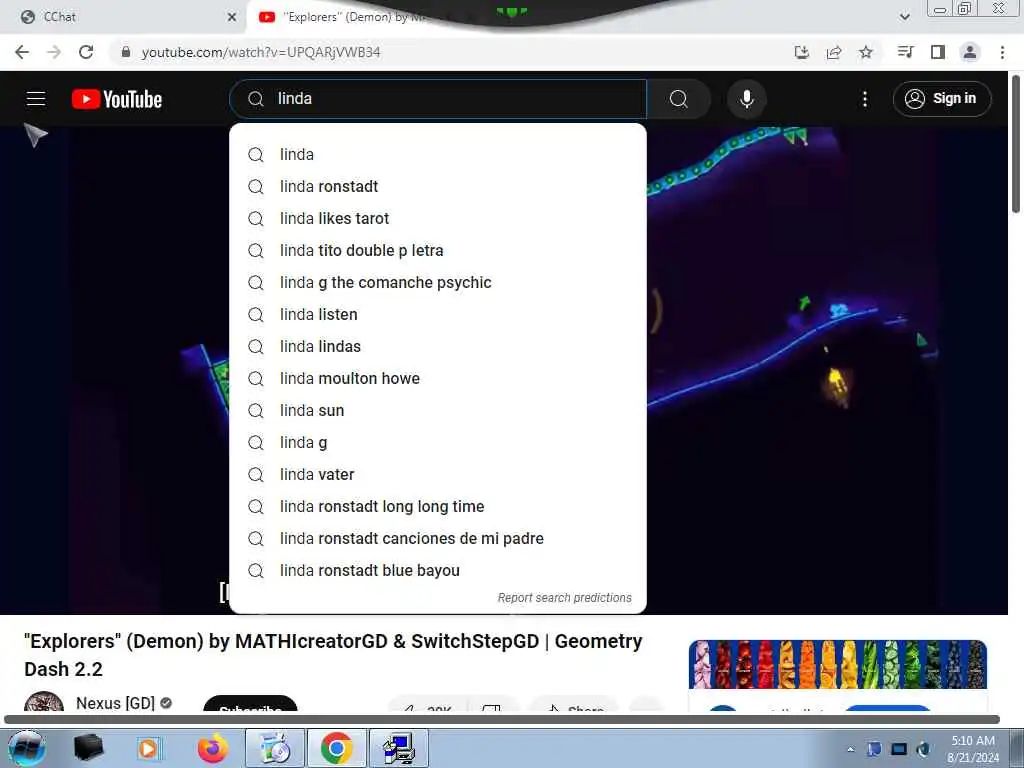
Task: Choose "linda ronstadt canciones de mi padre"
Action: click(438, 538)
